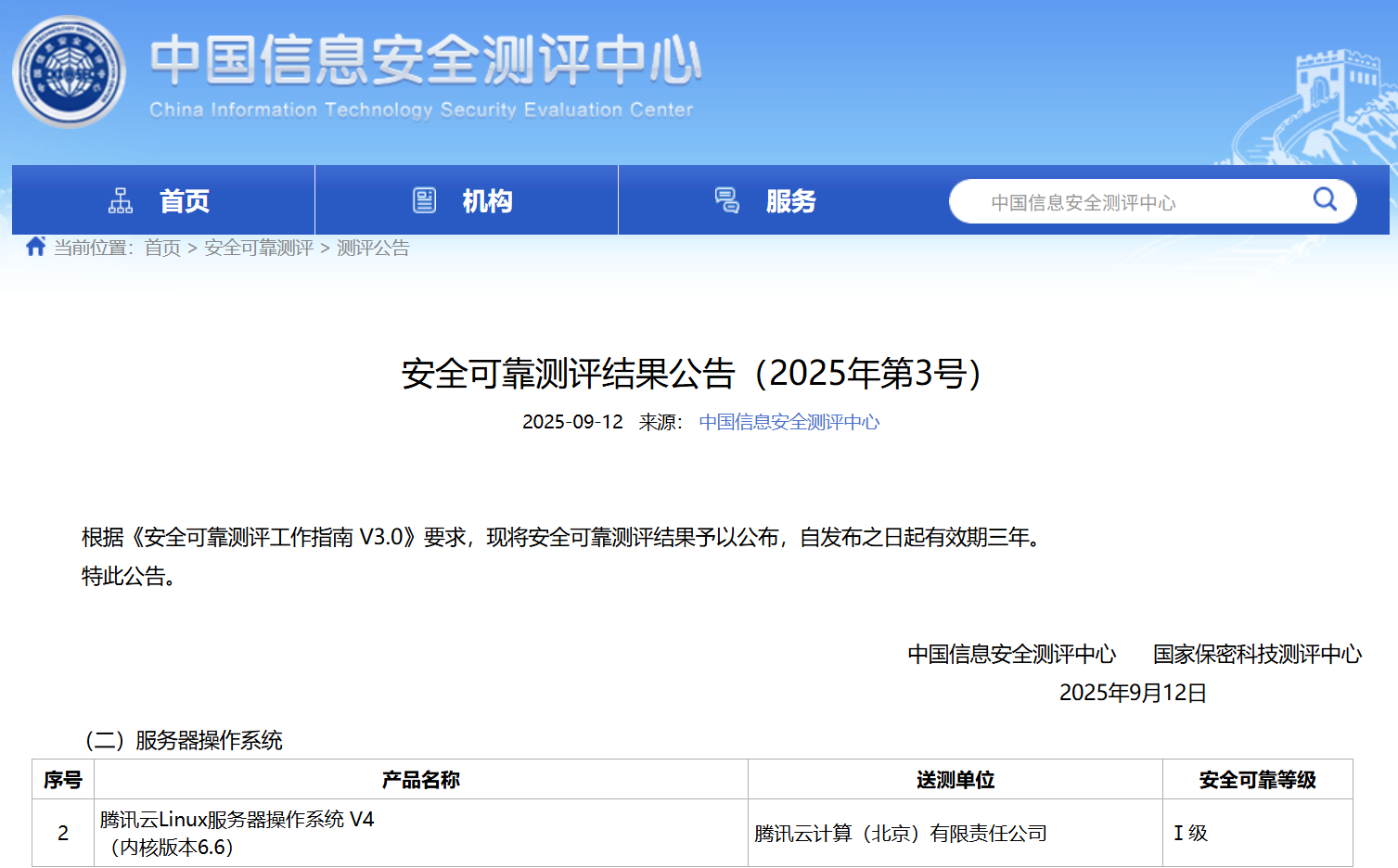Open the 服务 navigation menu item
Screen dimensions: 1398x868
coord(770,200)
